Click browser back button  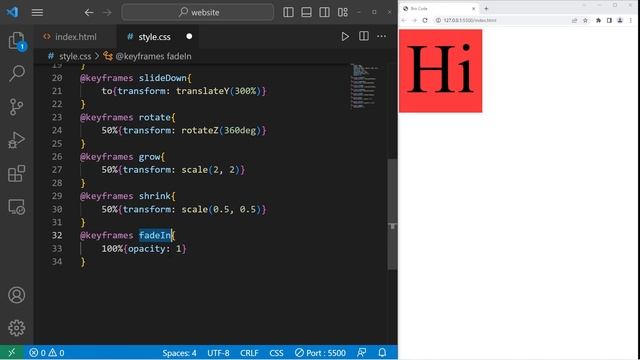404,20
